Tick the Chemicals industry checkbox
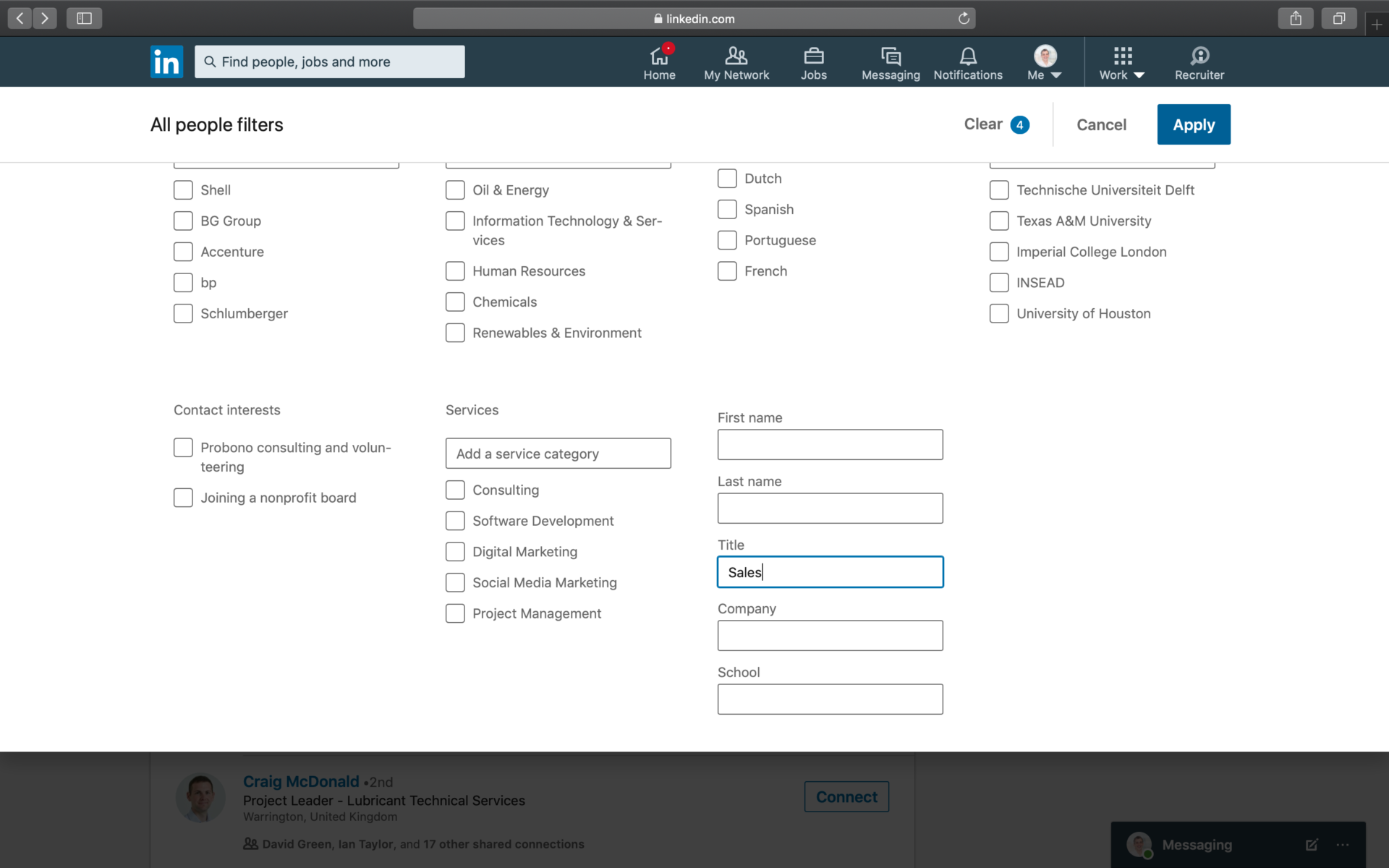The width and height of the screenshot is (1389, 868). tap(455, 302)
